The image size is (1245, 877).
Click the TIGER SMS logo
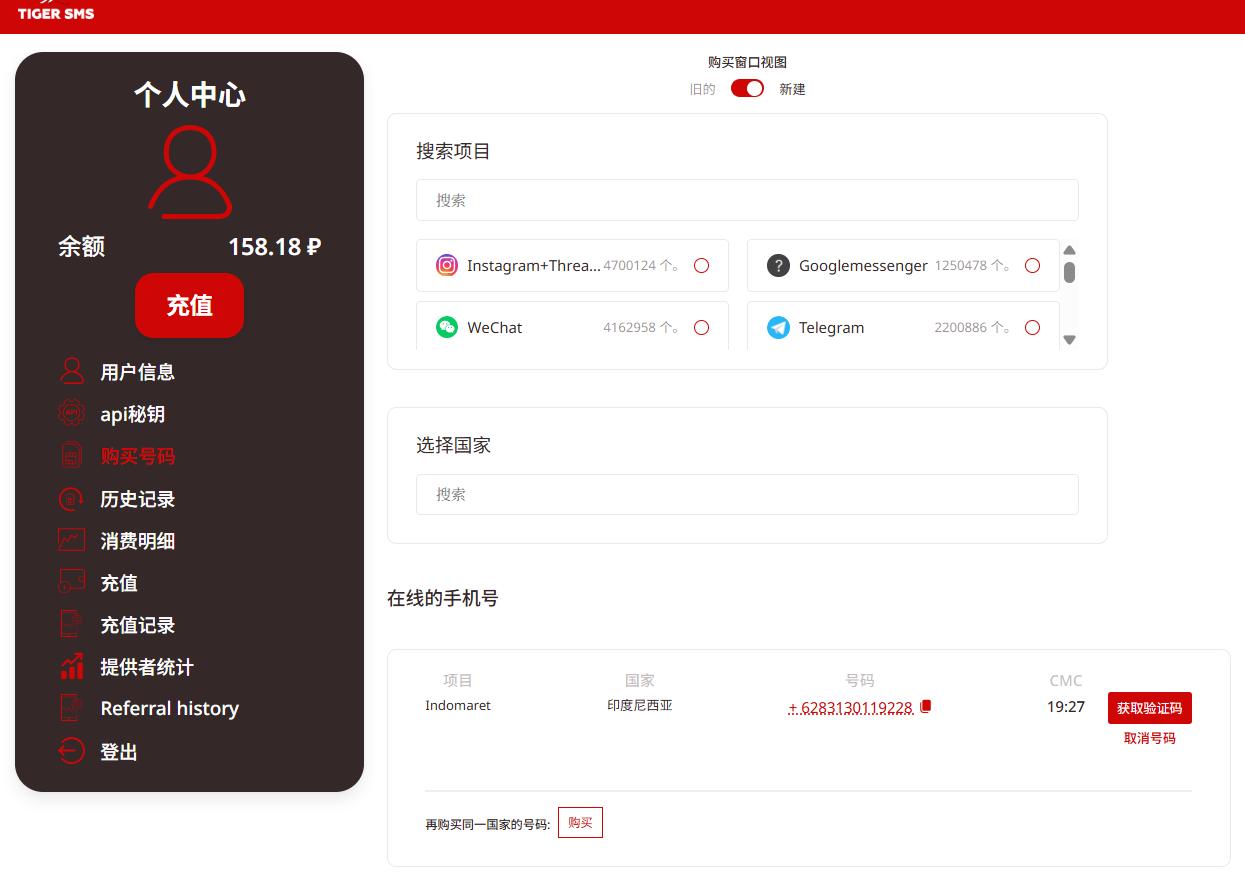click(56, 12)
